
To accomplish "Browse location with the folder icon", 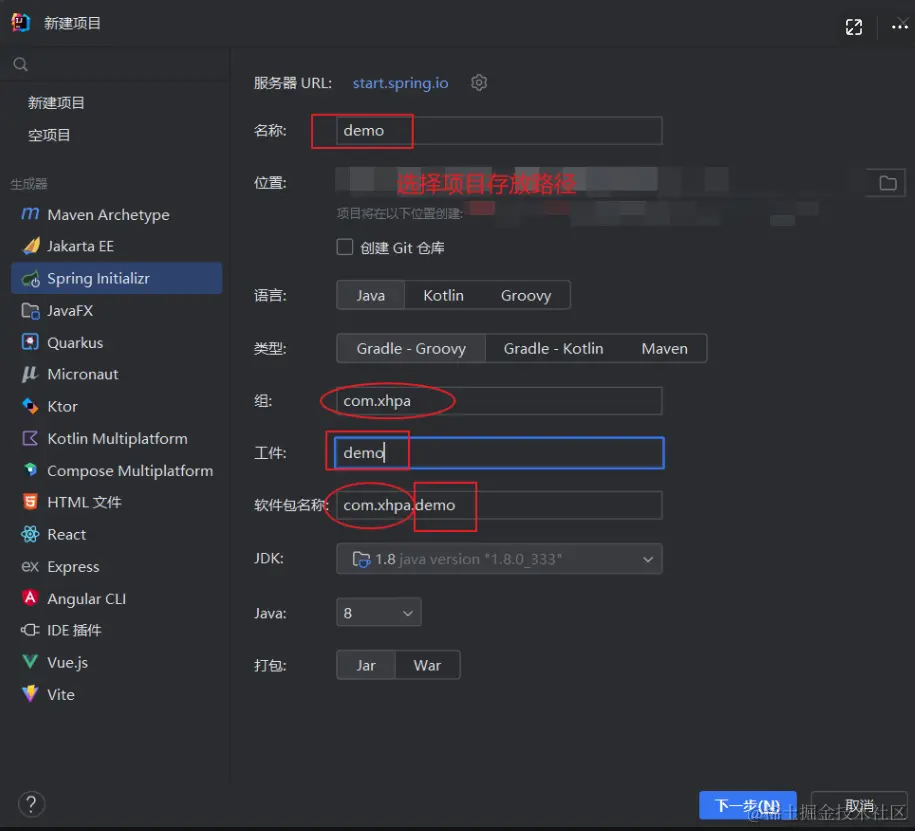I will pyautogui.click(x=888, y=183).
